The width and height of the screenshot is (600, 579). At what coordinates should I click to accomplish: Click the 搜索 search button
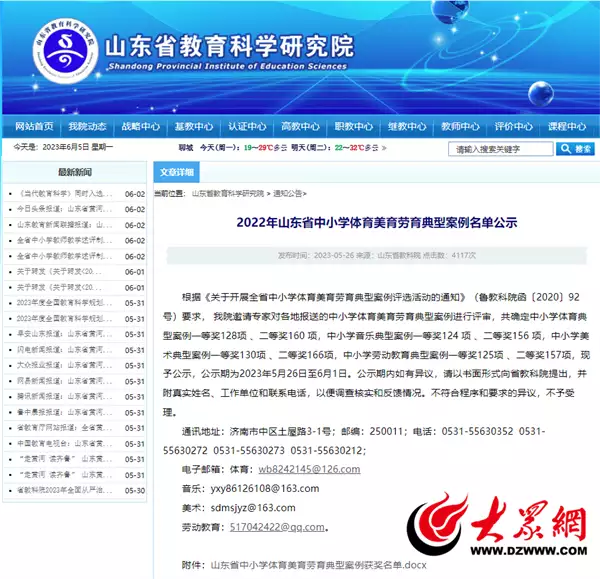[x=575, y=149]
